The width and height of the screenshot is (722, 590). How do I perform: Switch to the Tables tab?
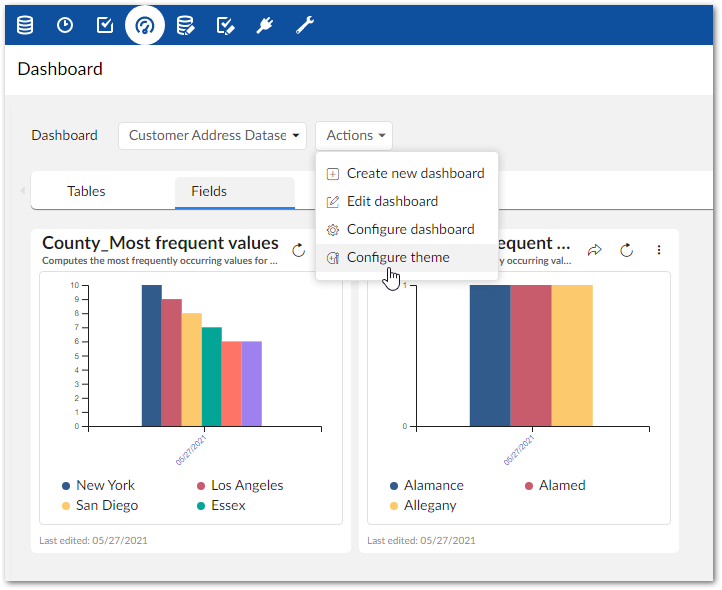tap(86, 191)
